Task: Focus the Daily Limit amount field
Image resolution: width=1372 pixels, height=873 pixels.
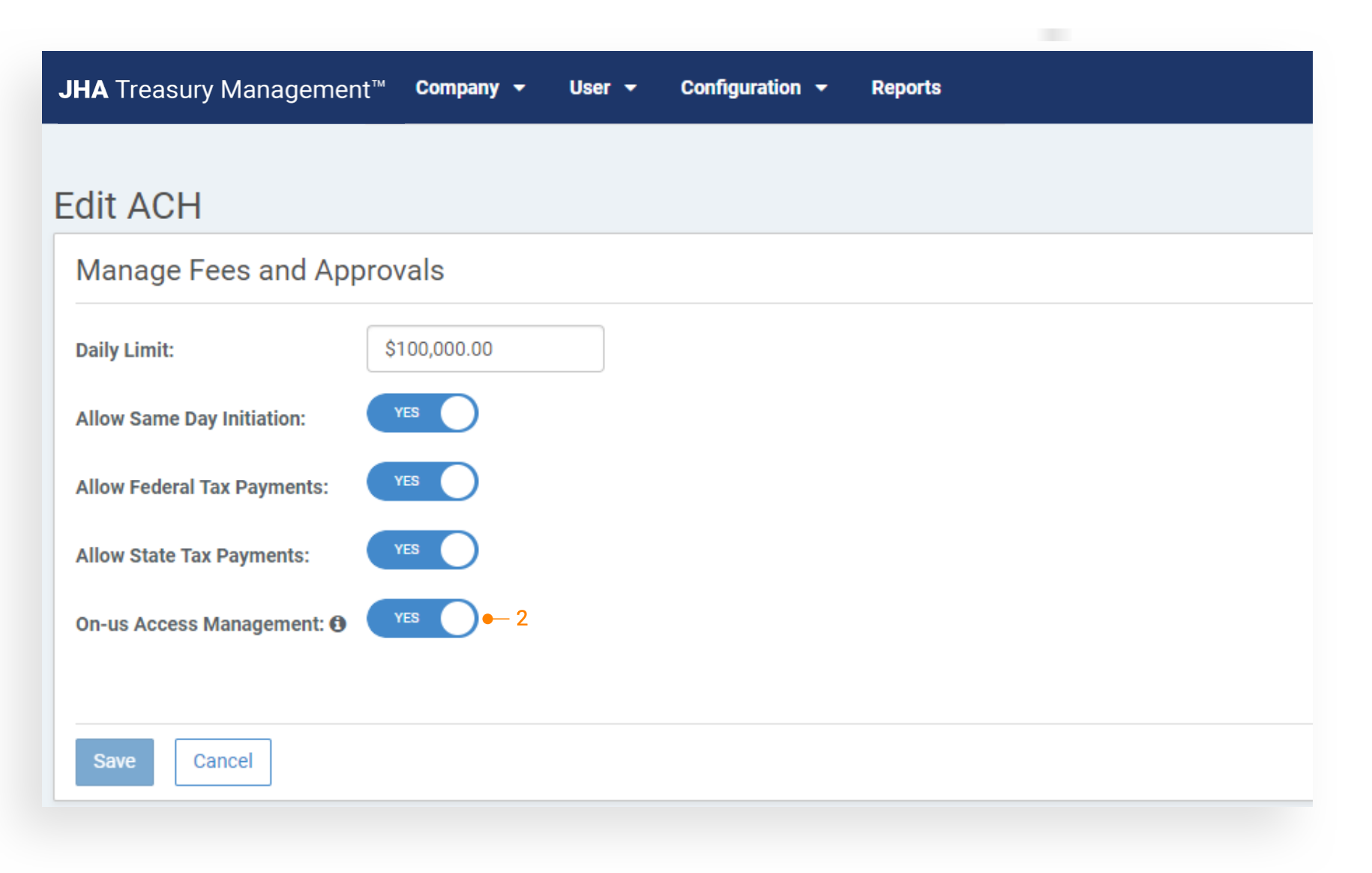Action: point(485,349)
